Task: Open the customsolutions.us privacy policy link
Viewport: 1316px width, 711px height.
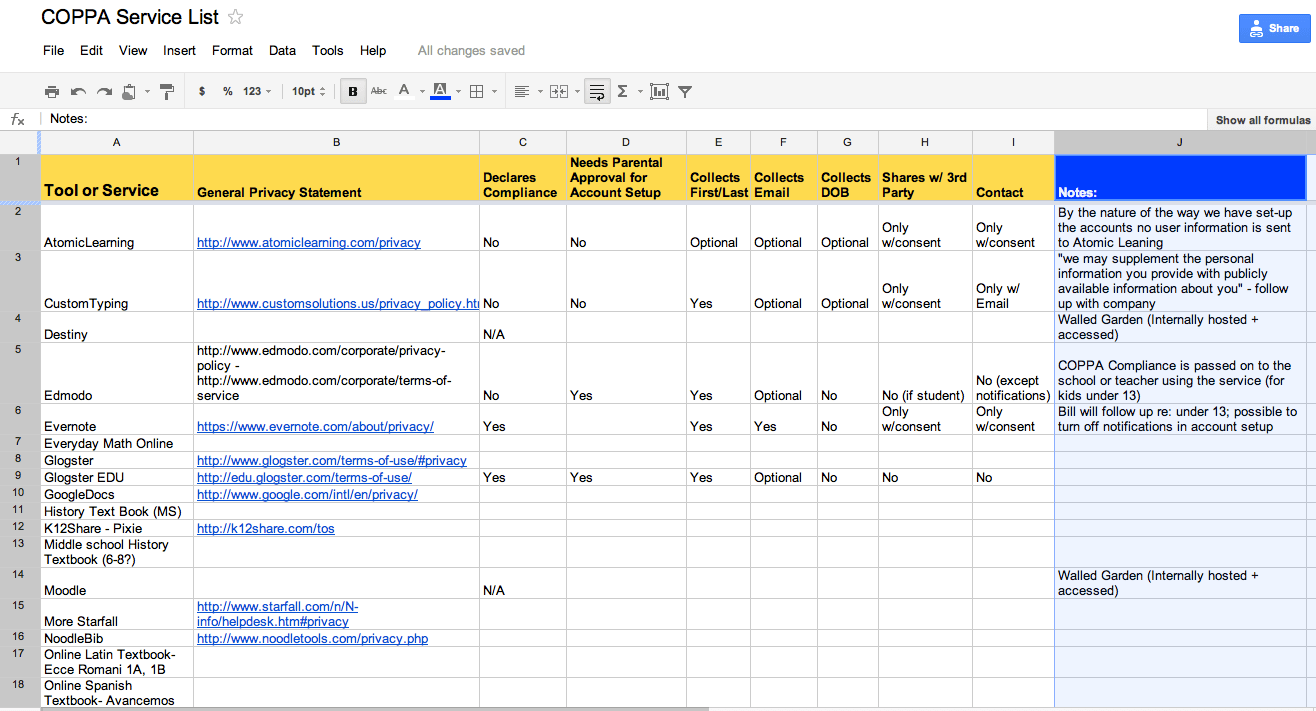Action: click(337, 303)
